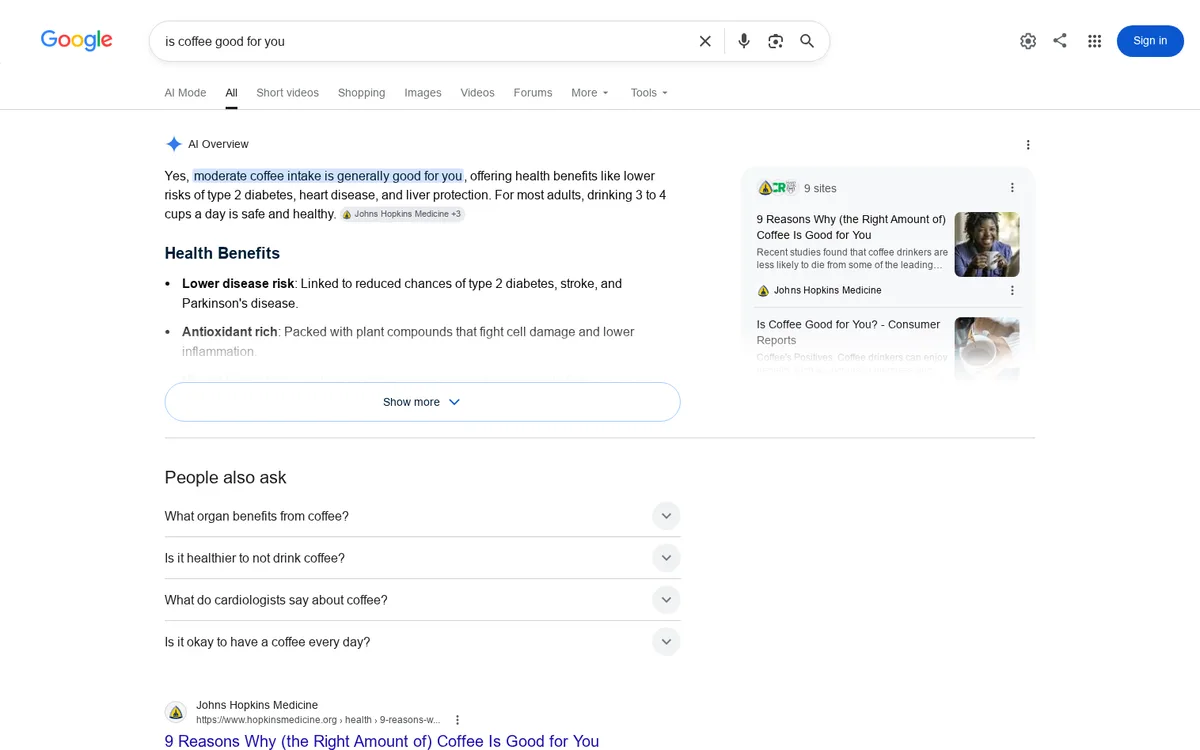This screenshot has width=1200, height=750.
Task: Click 'Lower disease risk' bullet text
Action: [238, 284]
